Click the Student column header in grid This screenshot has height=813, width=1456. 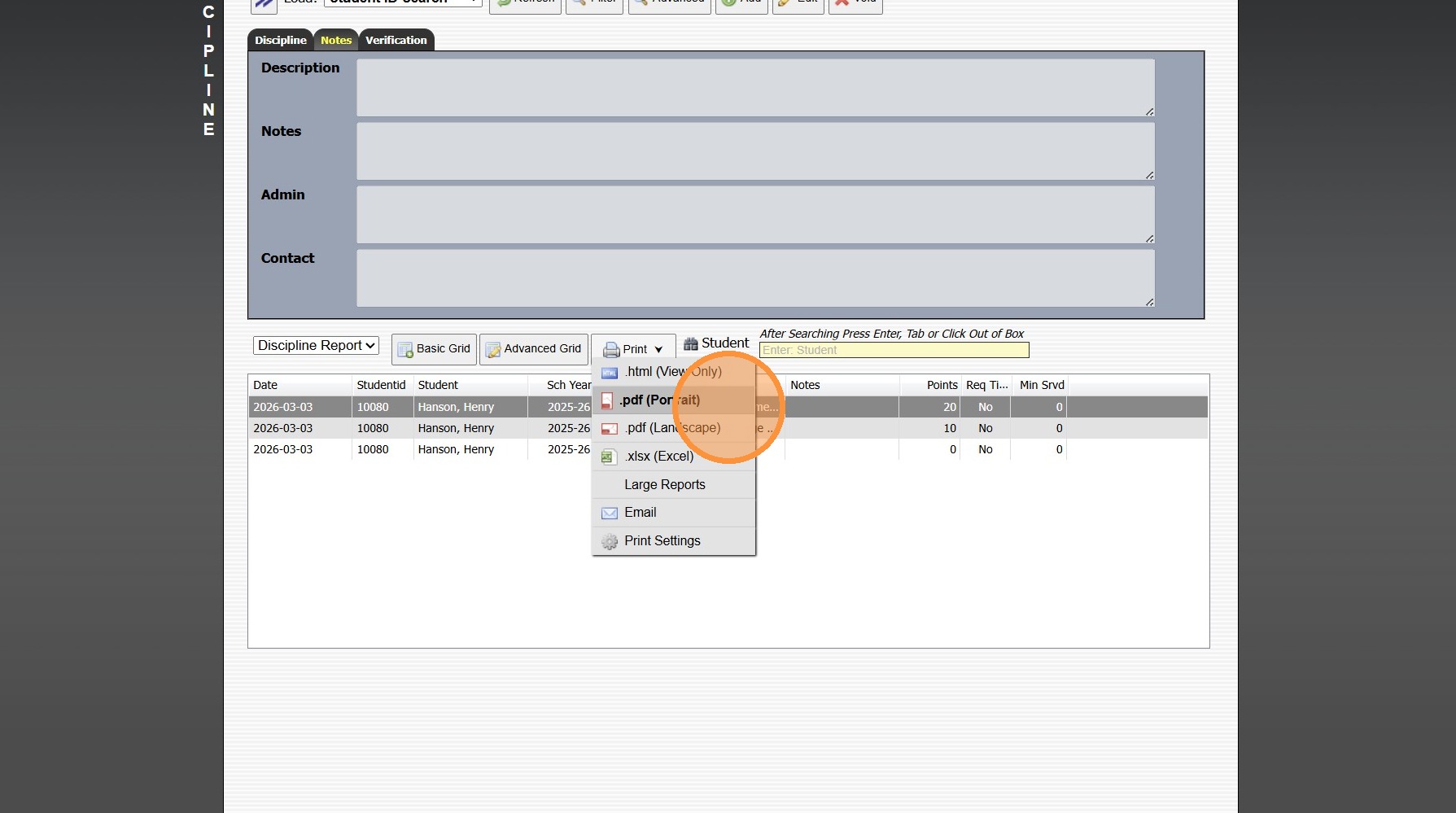(x=470, y=385)
